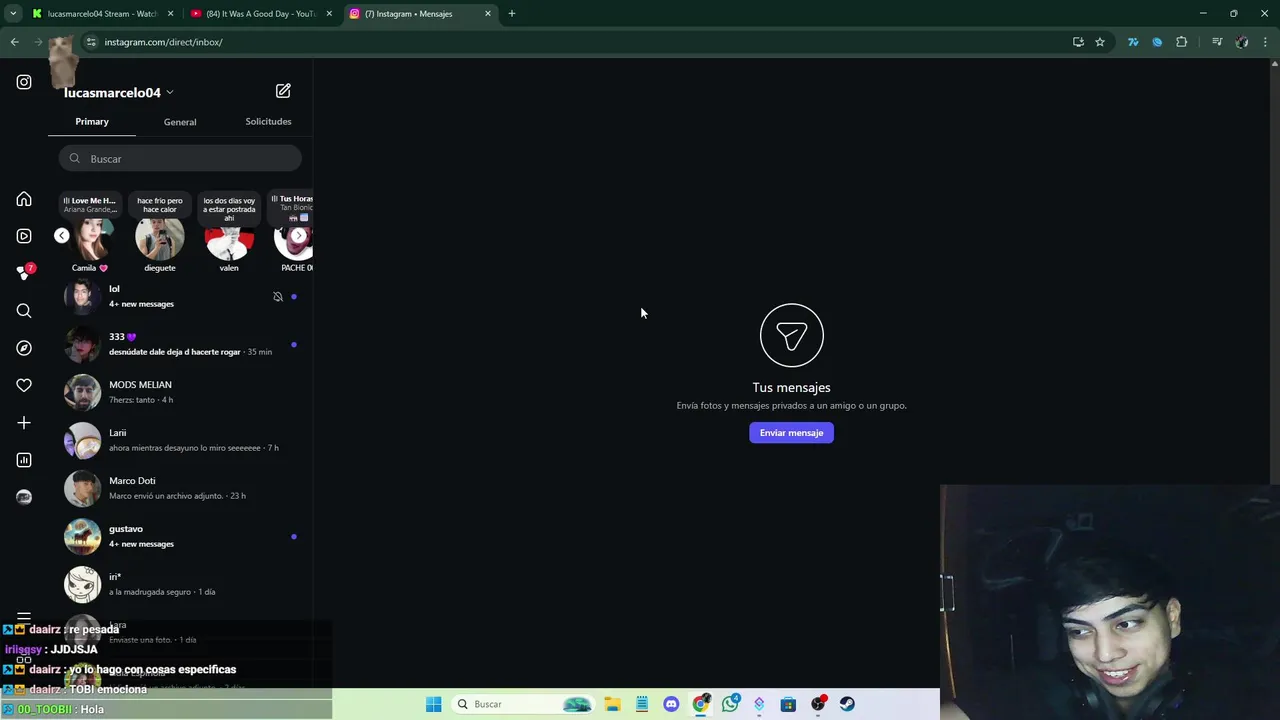Image resolution: width=1280 pixels, height=720 pixels.
Task: Open Notepad from taskbar
Action: click(642, 704)
